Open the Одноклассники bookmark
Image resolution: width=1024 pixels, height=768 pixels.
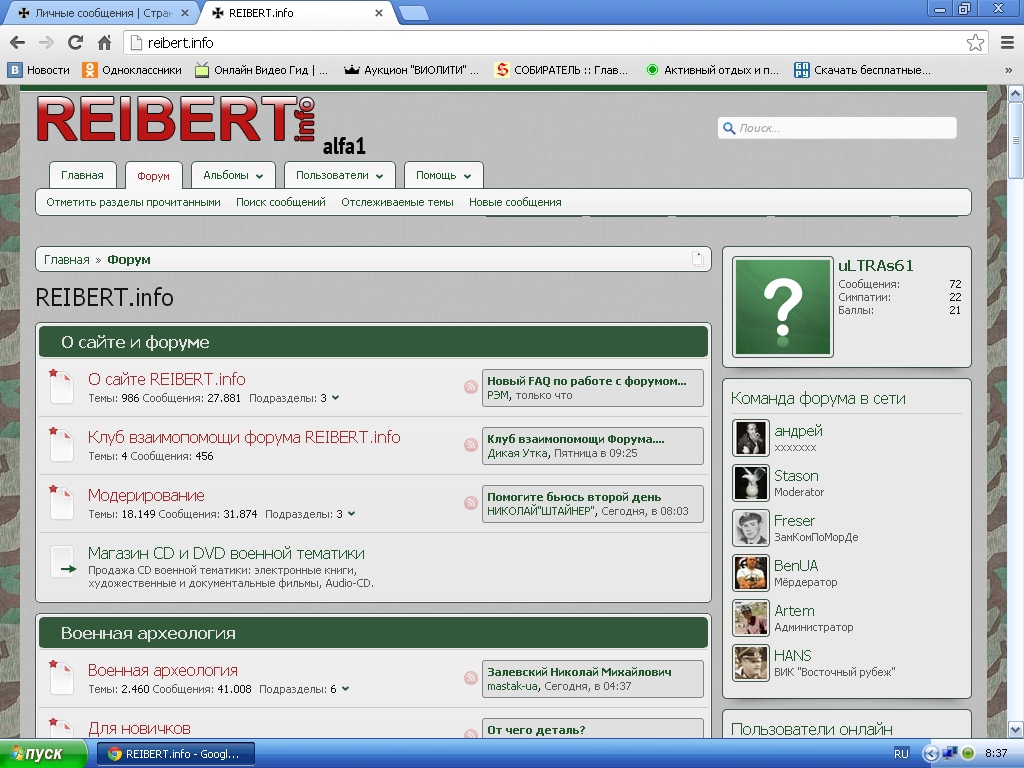(132, 70)
